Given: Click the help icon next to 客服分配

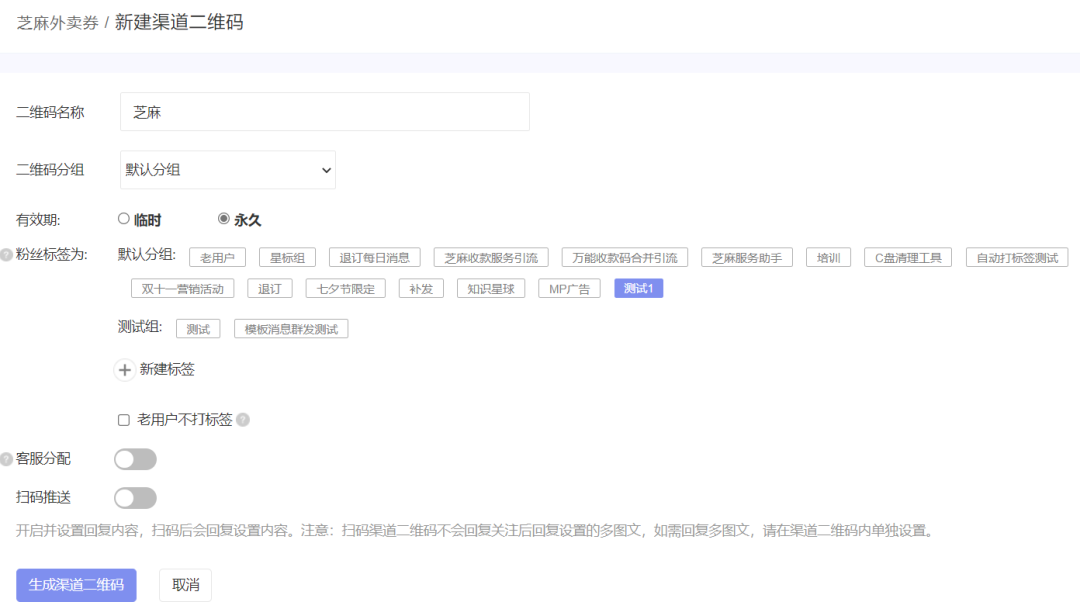Looking at the screenshot, I should click(8, 458).
